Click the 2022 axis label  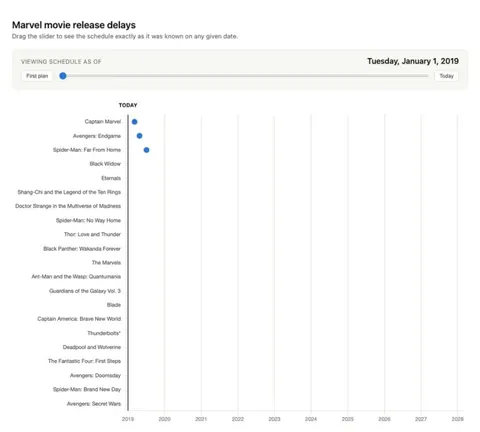pyautogui.click(x=238, y=419)
